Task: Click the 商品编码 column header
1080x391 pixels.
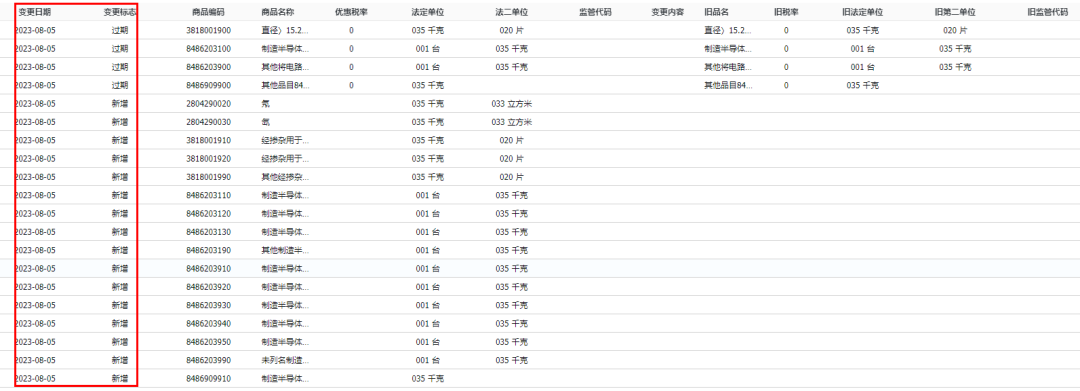Action: (208, 12)
